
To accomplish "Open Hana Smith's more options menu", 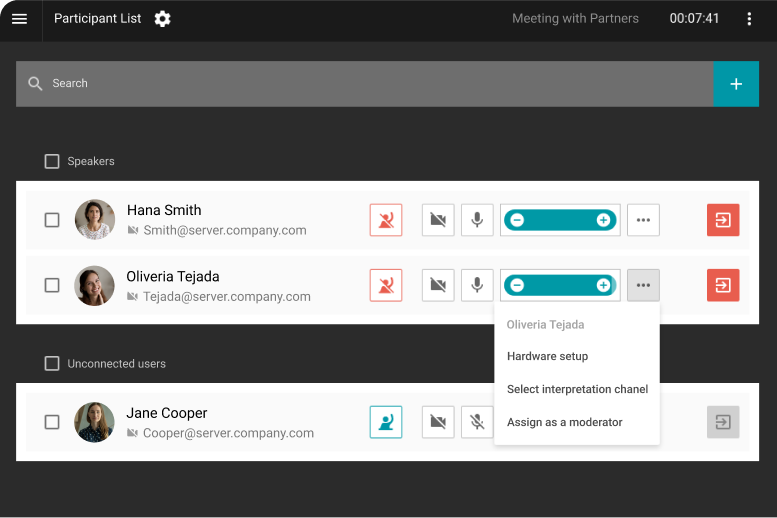I will coord(643,220).
